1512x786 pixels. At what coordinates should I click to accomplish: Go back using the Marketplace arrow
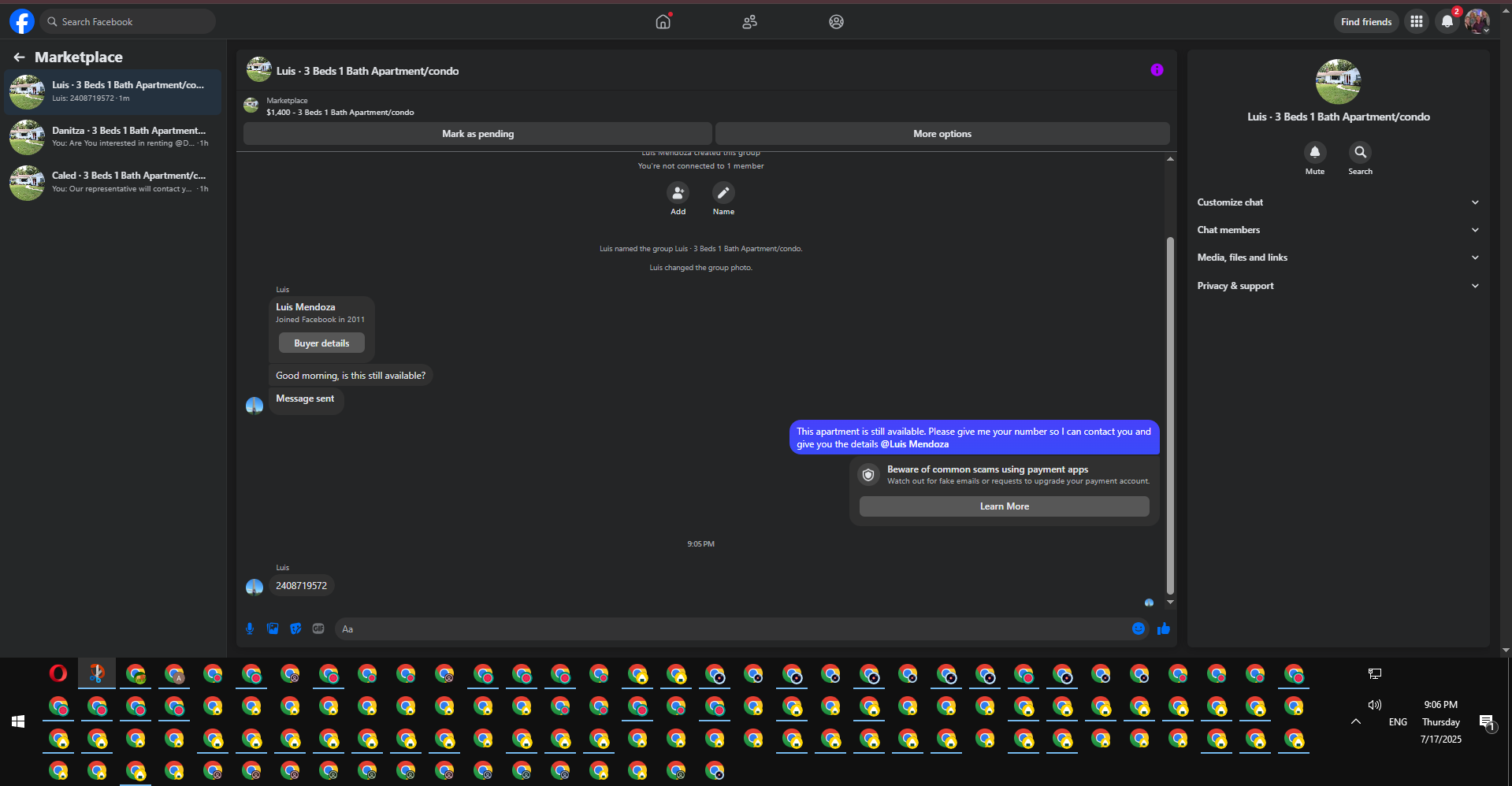tap(20, 57)
